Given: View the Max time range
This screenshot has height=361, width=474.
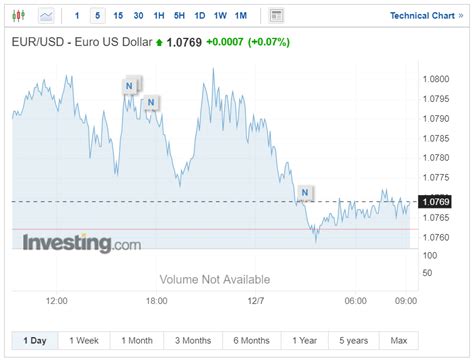Looking at the screenshot, I should click(399, 340).
